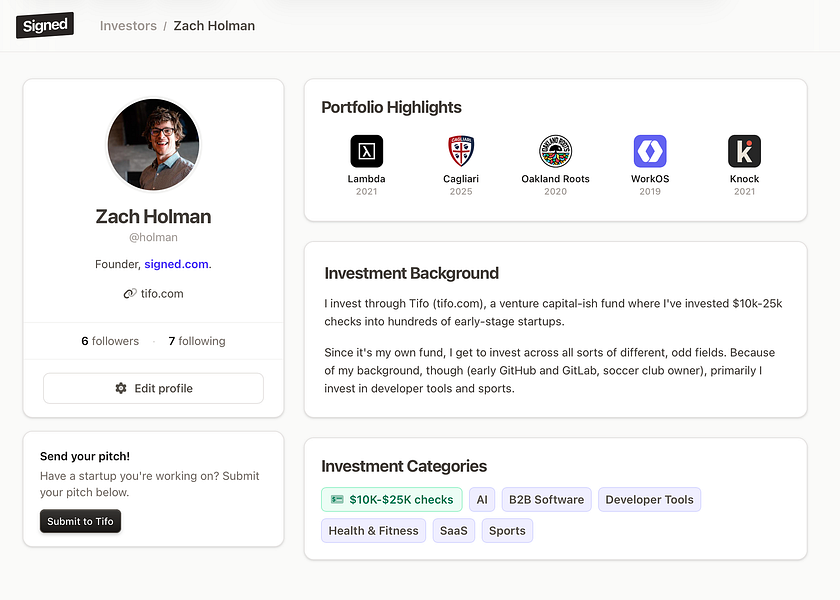Click Zach Holman's profile photo
This screenshot has height=600, width=840.
pyautogui.click(x=153, y=144)
